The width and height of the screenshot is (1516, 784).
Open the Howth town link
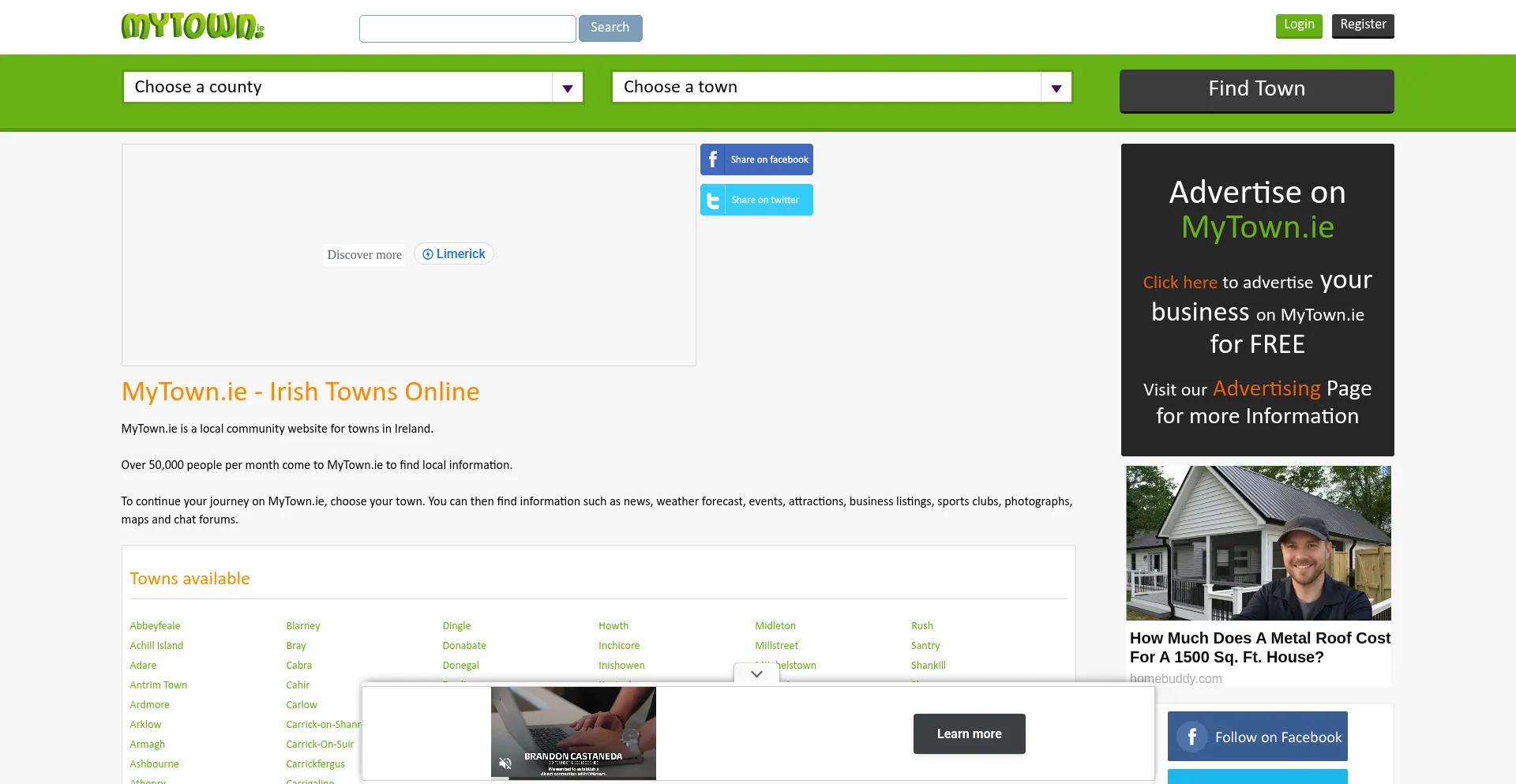click(x=614, y=626)
